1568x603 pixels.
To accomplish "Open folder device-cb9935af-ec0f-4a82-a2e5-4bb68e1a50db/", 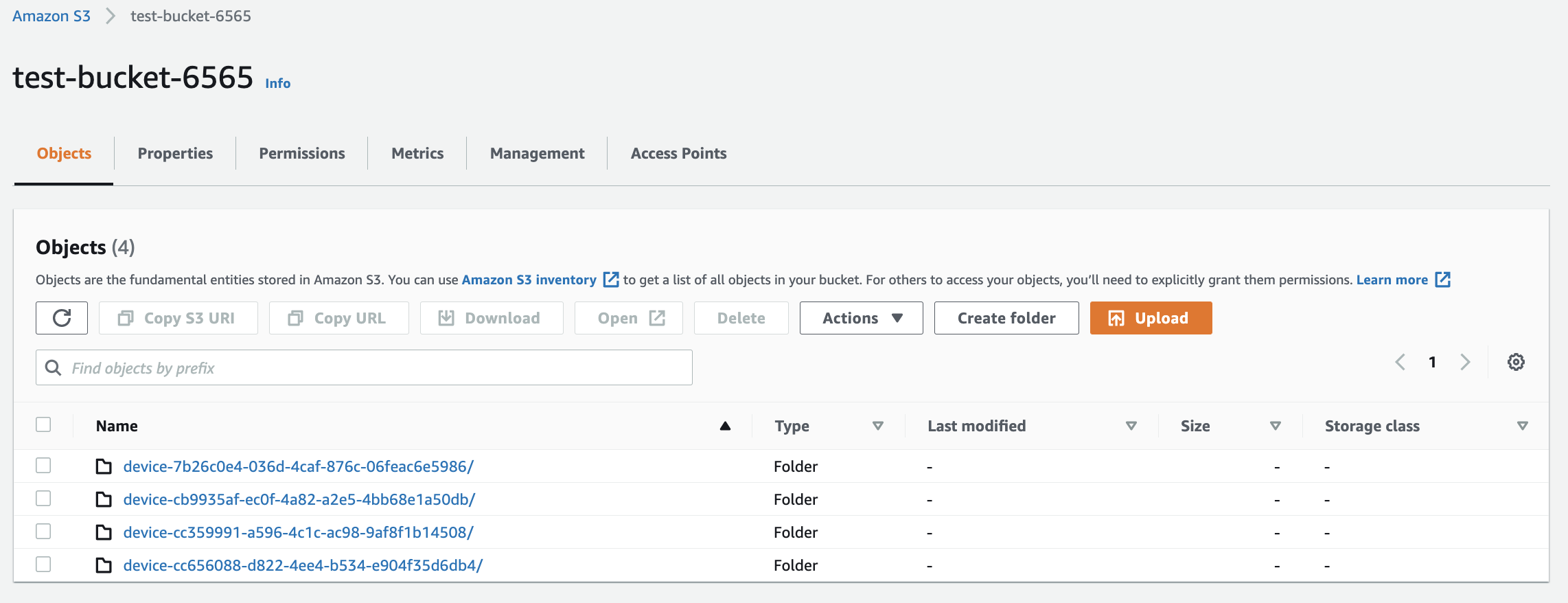I will pos(299,499).
